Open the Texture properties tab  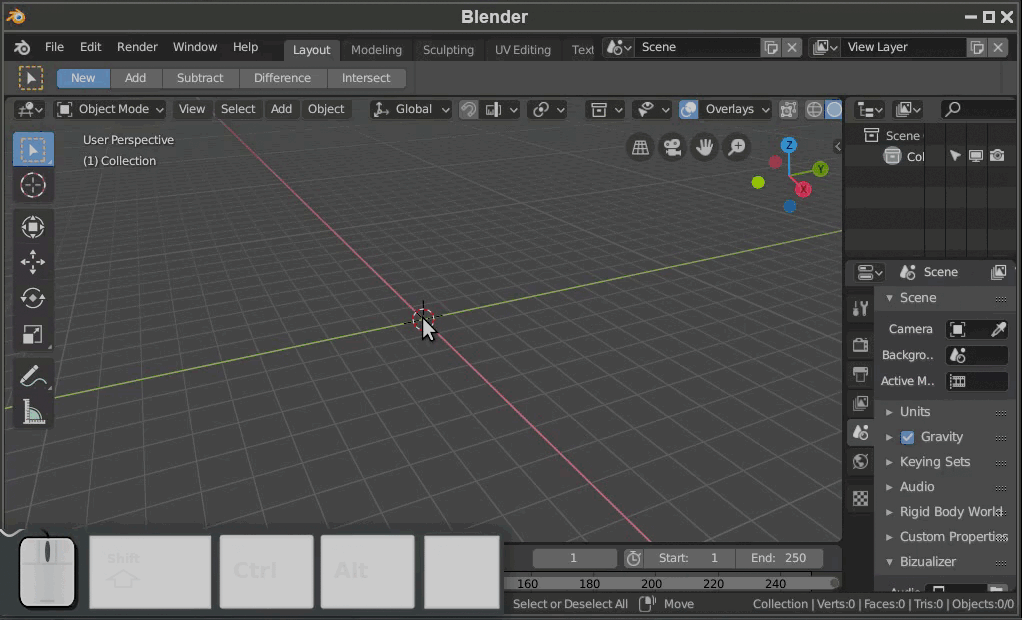860,499
